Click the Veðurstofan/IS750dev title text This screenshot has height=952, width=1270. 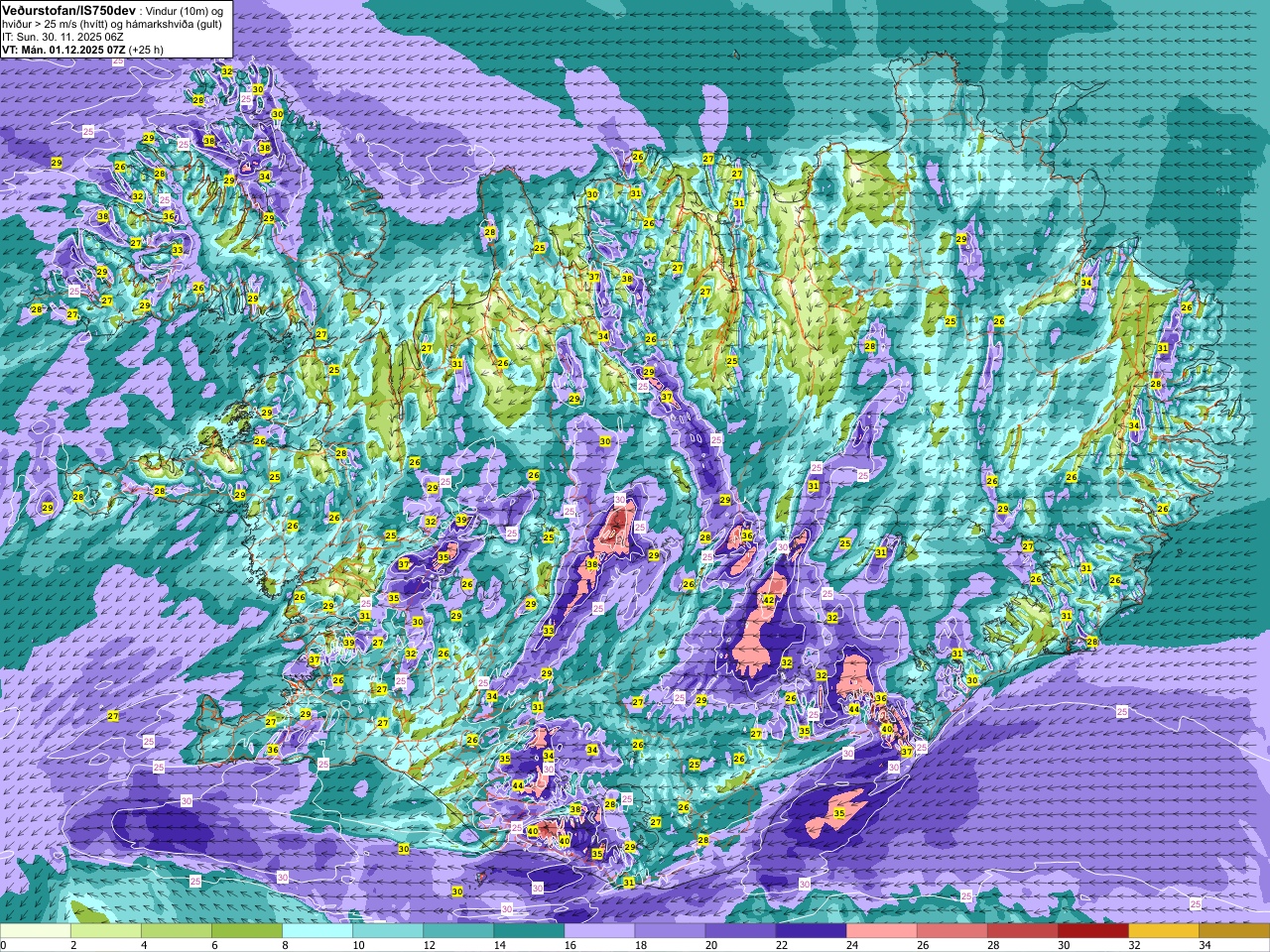click(68, 9)
